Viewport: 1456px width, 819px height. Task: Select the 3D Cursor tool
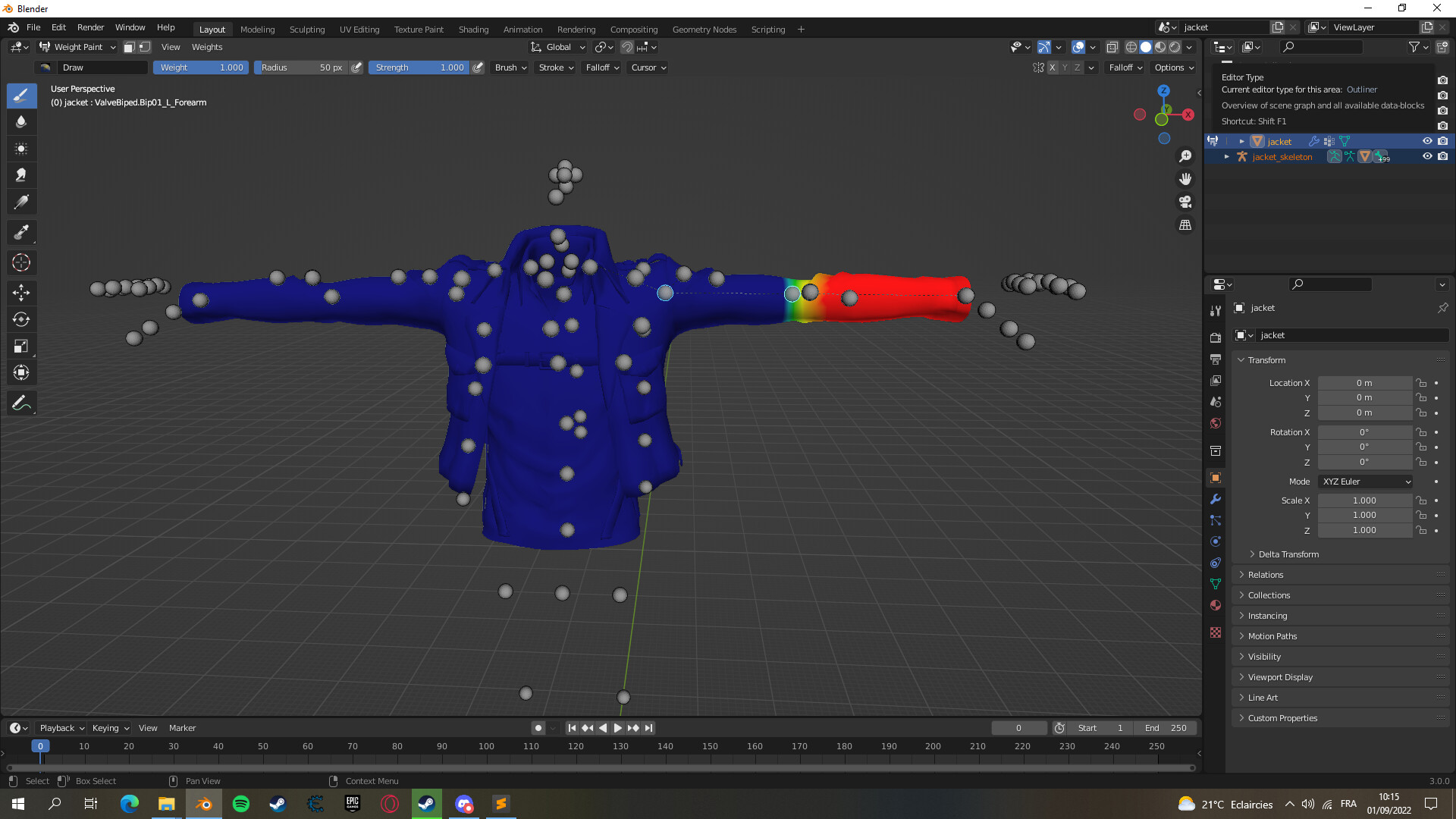click(x=21, y=262)
